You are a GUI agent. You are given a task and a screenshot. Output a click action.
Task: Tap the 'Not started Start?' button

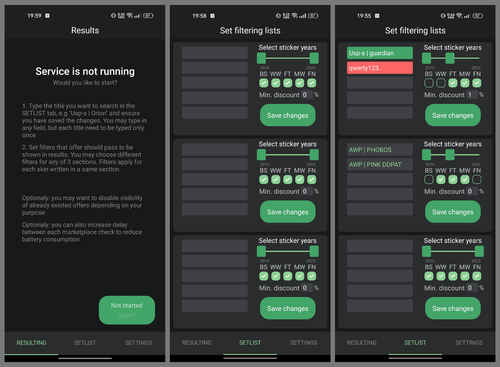click(x=127, y=310)
